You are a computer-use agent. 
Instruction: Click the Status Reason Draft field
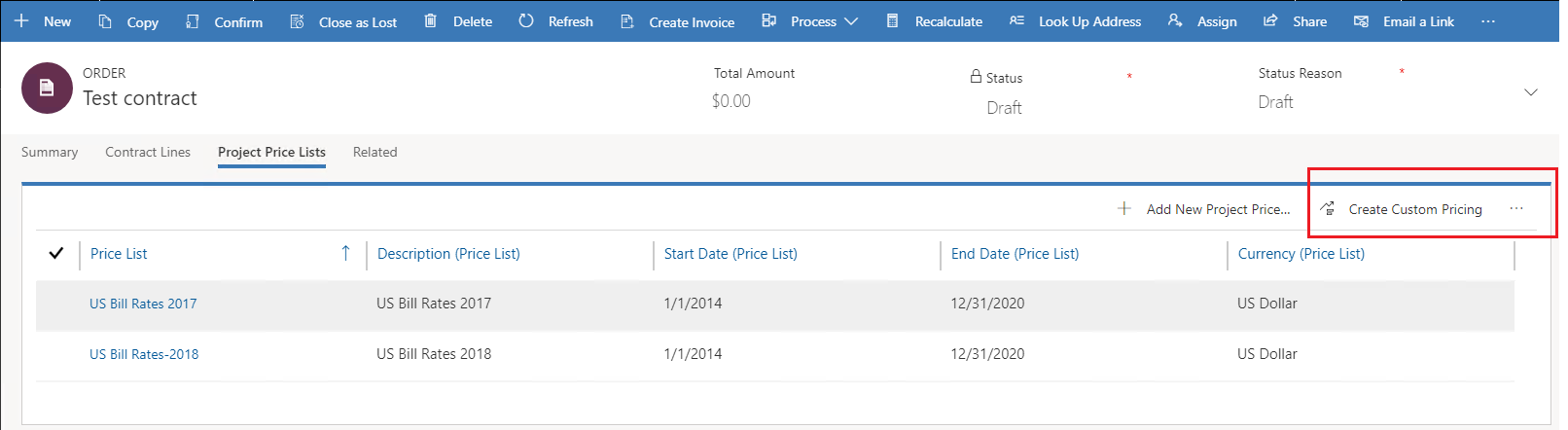click(1275, 102)
